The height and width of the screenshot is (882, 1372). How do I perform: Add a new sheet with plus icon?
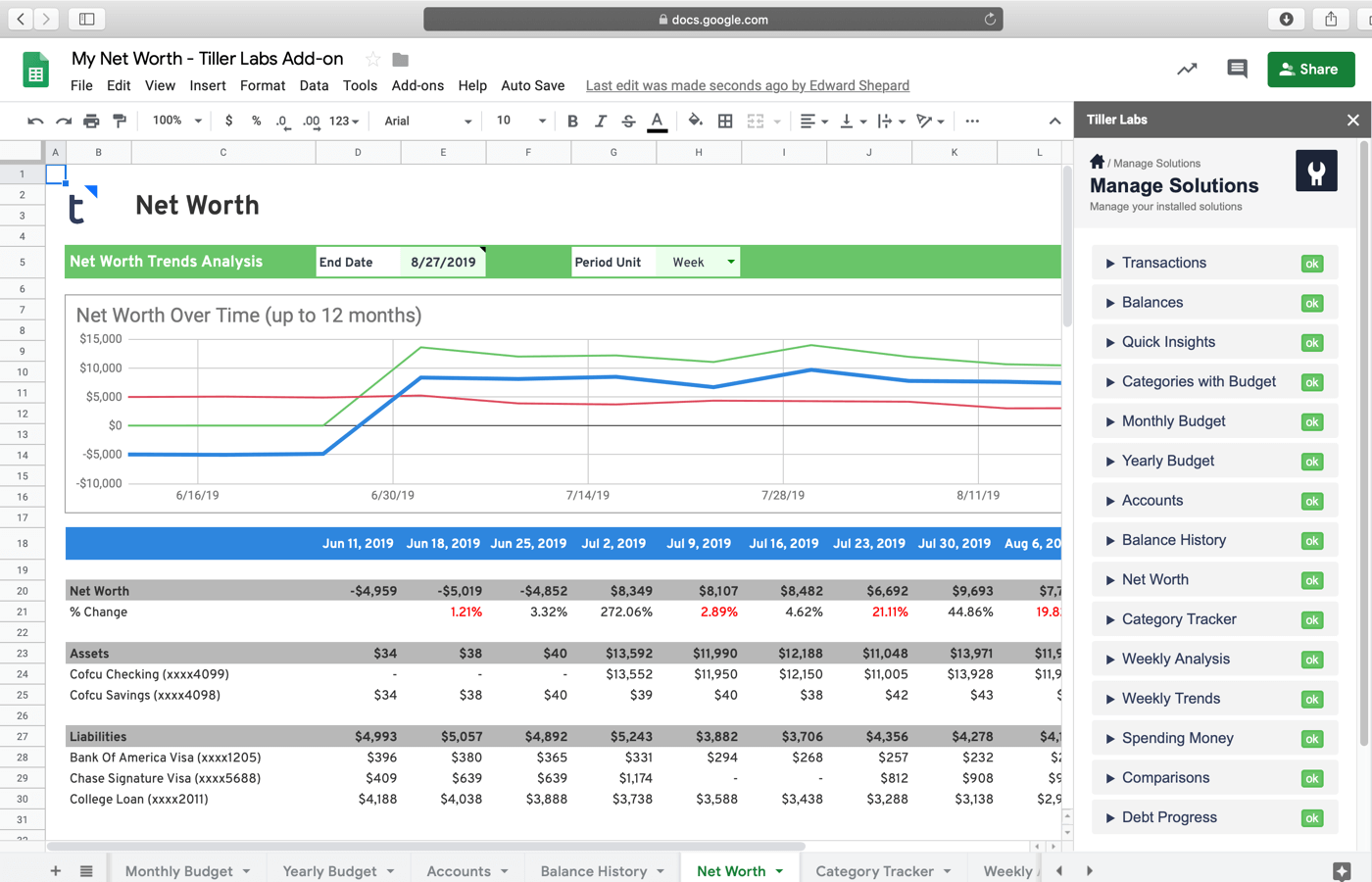(x=56, y=870)
